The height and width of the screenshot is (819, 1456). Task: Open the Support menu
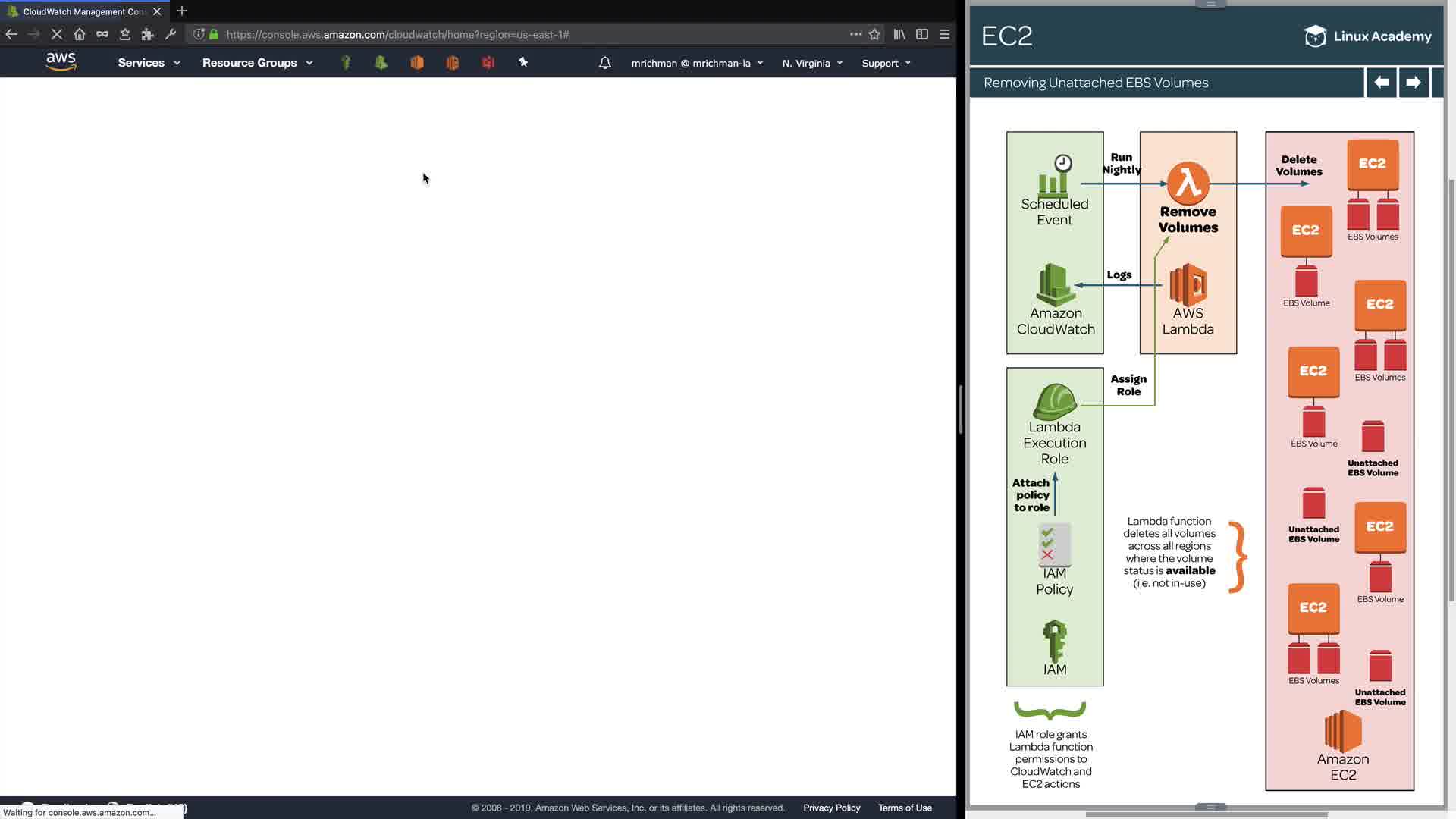886,63
